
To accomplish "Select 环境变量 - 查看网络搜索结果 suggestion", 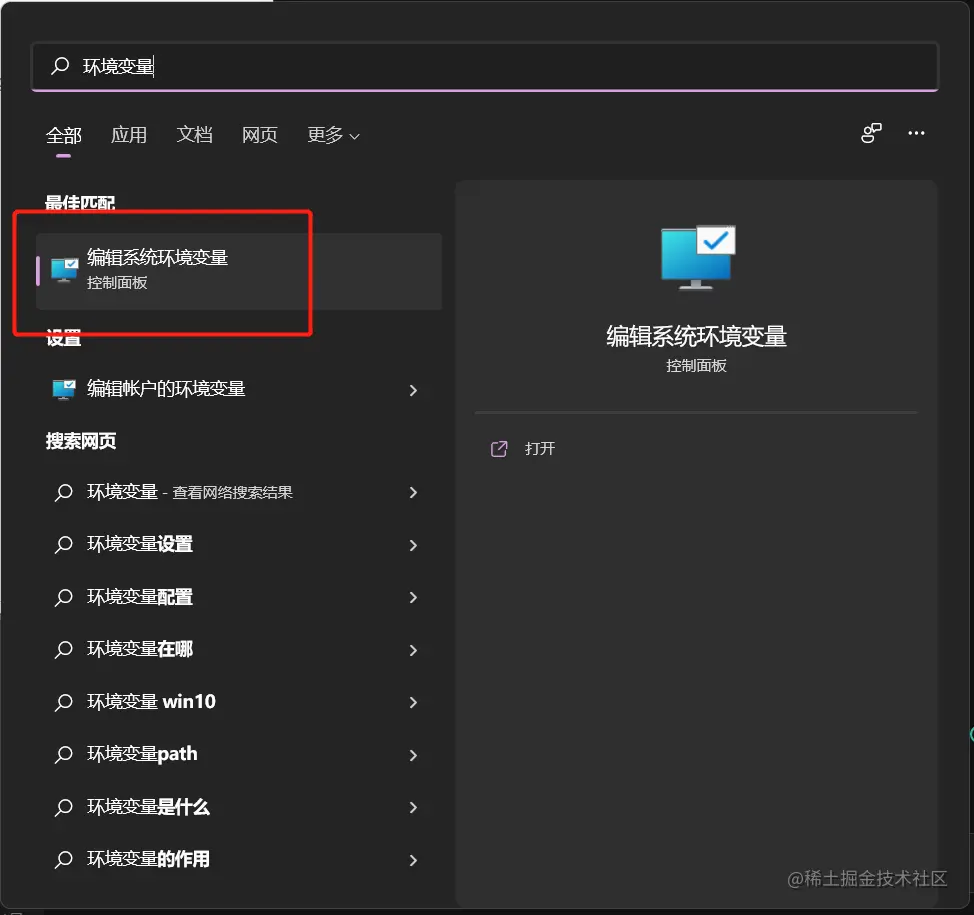I will pyautogui.click(x=239, y=493).
